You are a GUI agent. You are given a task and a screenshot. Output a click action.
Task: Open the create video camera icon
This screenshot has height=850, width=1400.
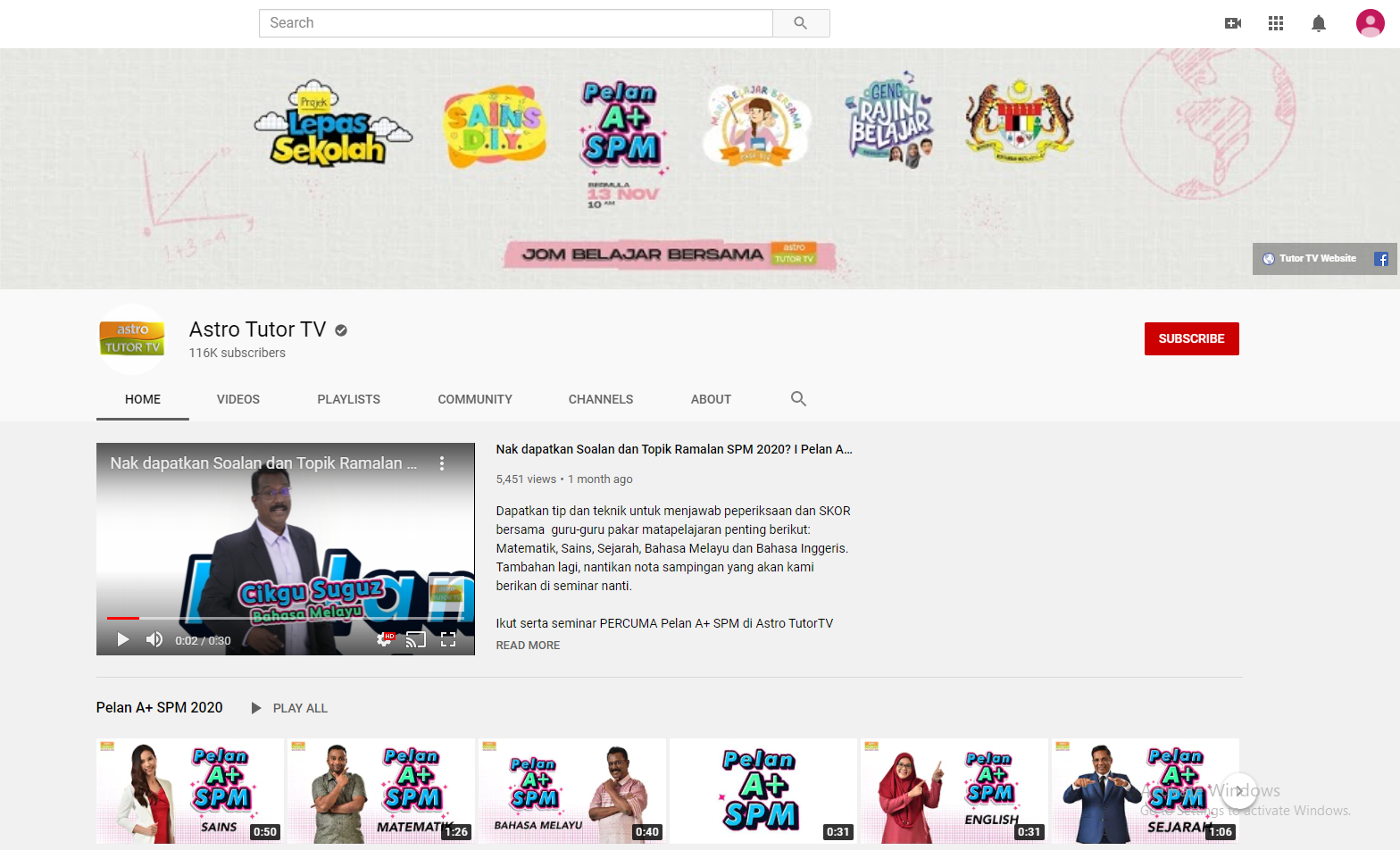(x=1233, y=23)
